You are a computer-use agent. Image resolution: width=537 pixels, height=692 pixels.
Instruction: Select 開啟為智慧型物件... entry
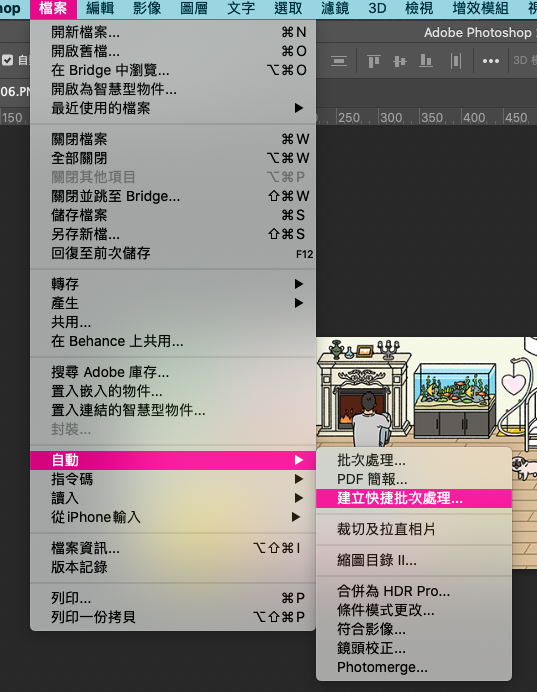[x=173, y=89]
